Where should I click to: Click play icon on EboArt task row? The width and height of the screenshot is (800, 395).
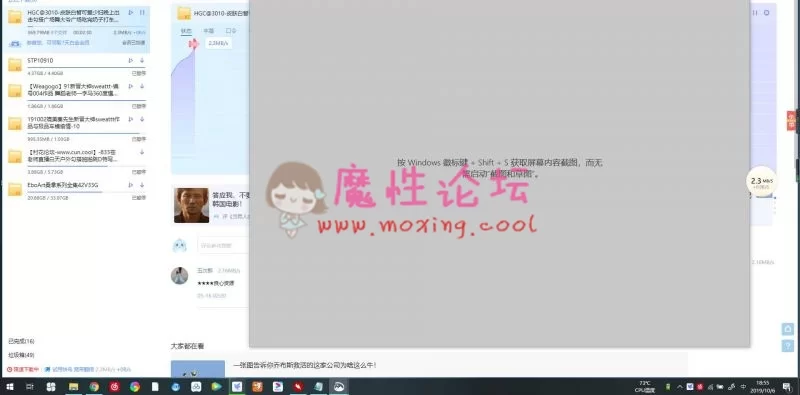click(131, 185)
